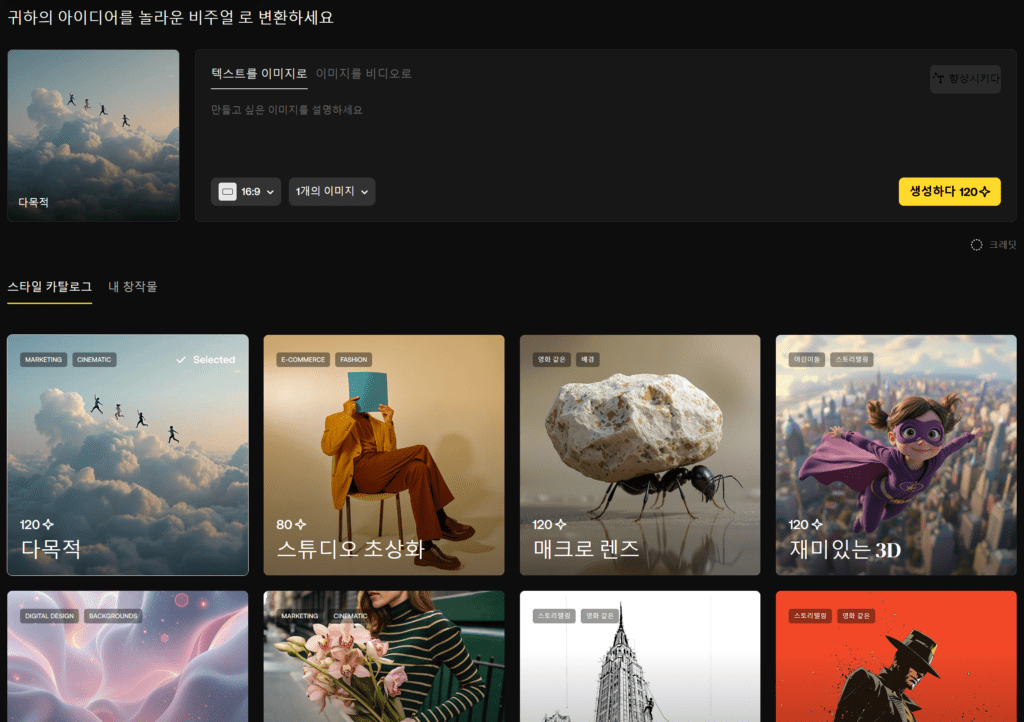The image size is (1024, 722).
Task: Click the heading 귀하의 아이디어를 놀라운 비주얼 로 변환하세요
Action: 170,17
